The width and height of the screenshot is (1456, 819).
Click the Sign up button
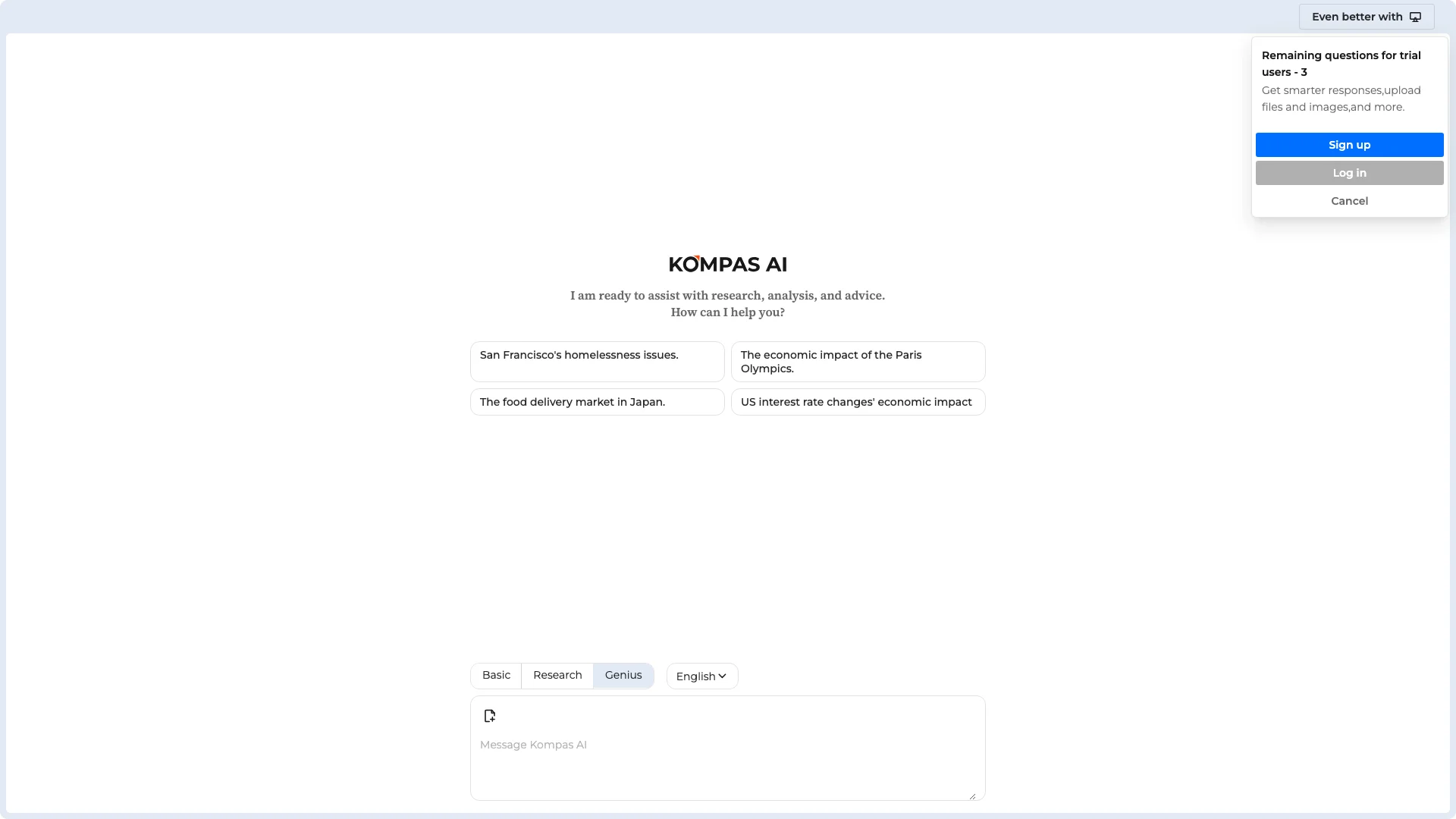[1349, 145]
